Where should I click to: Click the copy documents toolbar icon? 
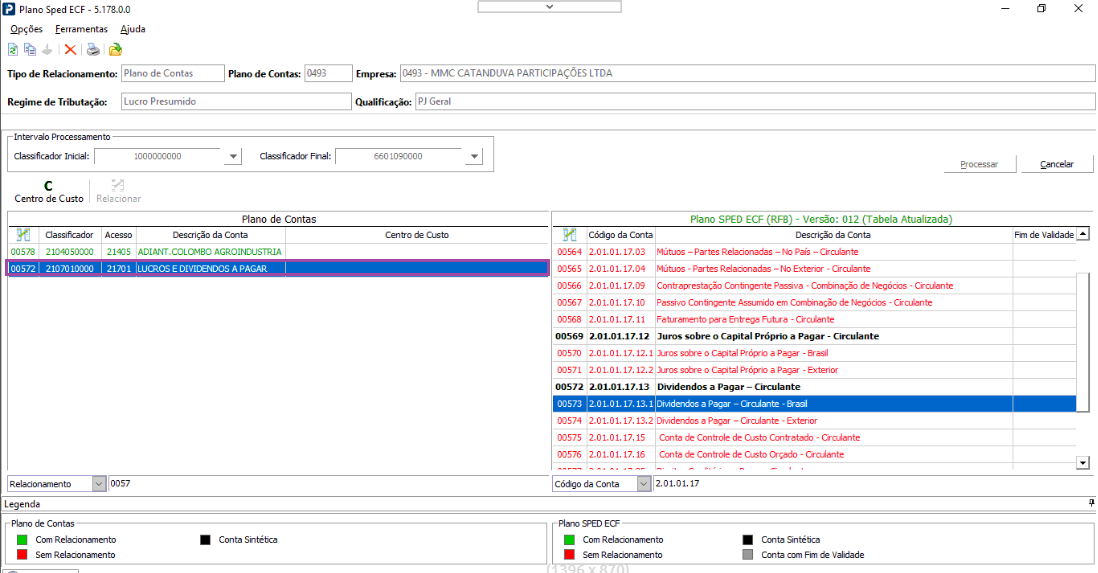(29, 50)
